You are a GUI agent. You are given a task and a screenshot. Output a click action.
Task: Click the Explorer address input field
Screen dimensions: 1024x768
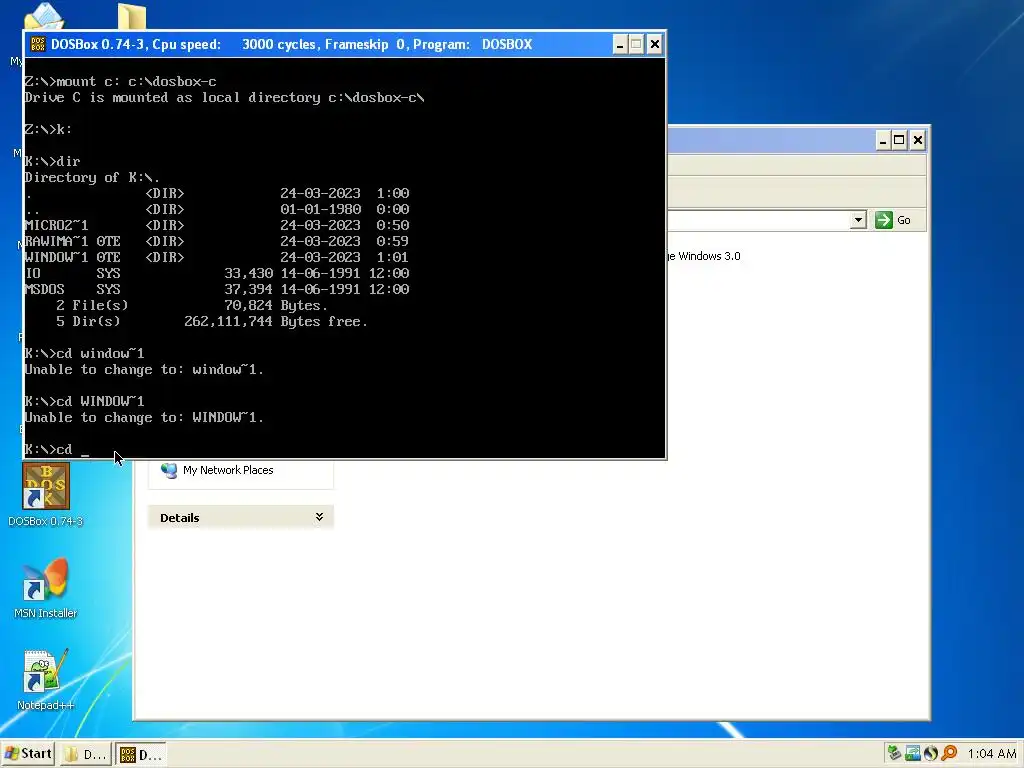tap(760, 220)
